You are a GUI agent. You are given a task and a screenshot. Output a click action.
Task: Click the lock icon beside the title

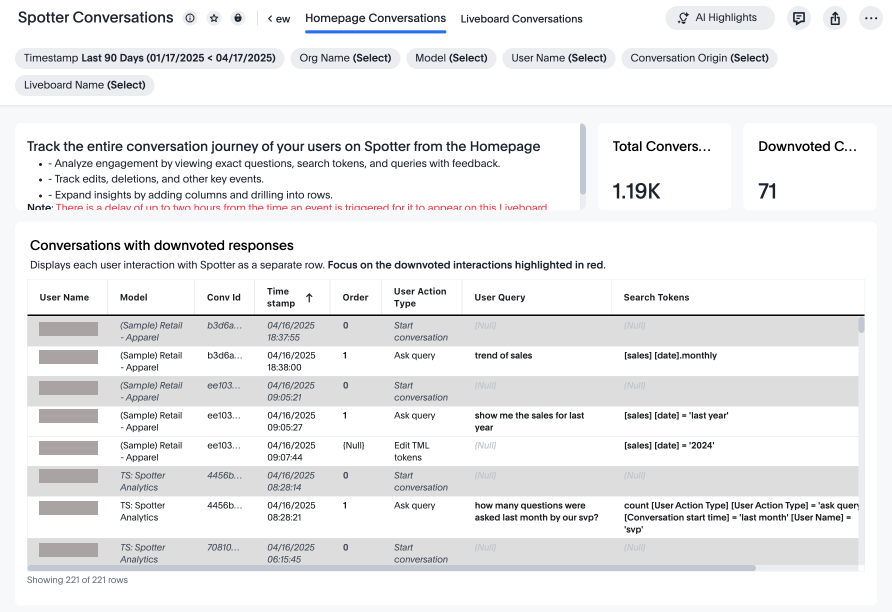[238, 18]
